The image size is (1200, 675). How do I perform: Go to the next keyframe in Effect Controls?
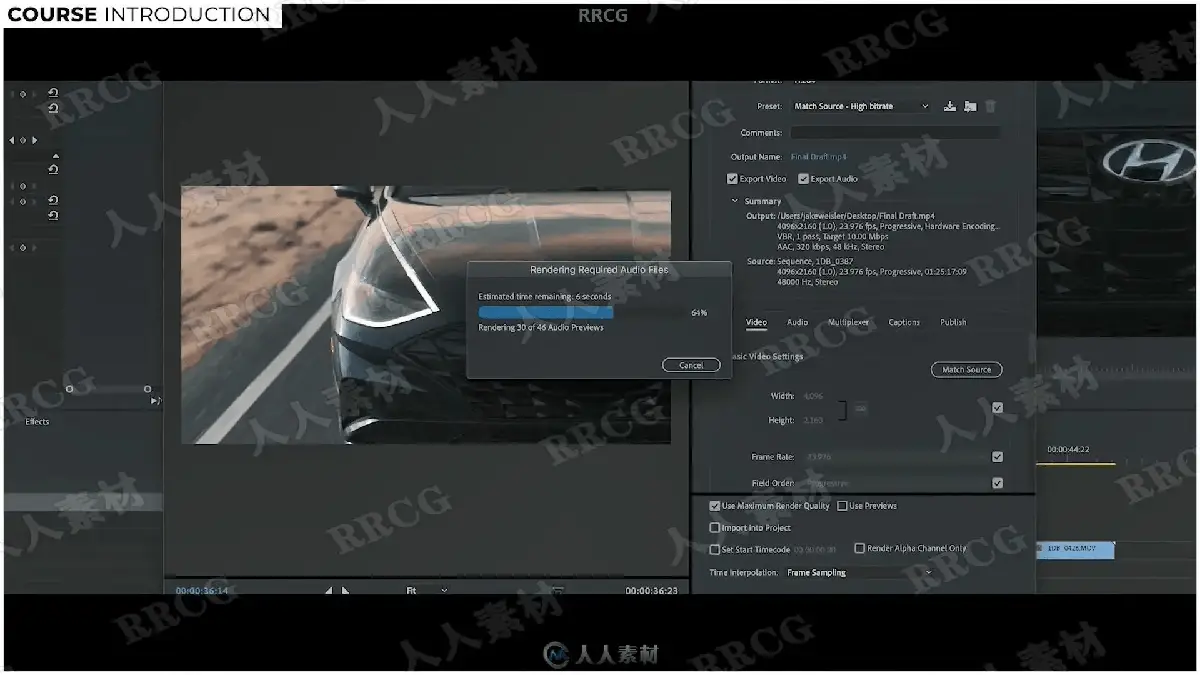(34, 140)
